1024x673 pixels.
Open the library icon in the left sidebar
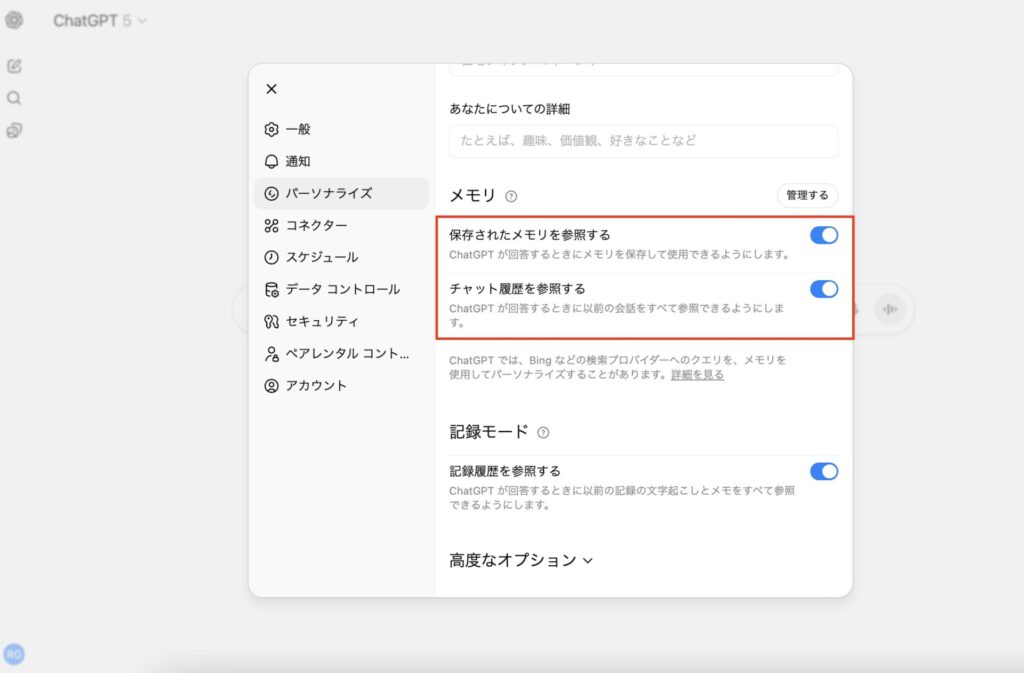14,130
